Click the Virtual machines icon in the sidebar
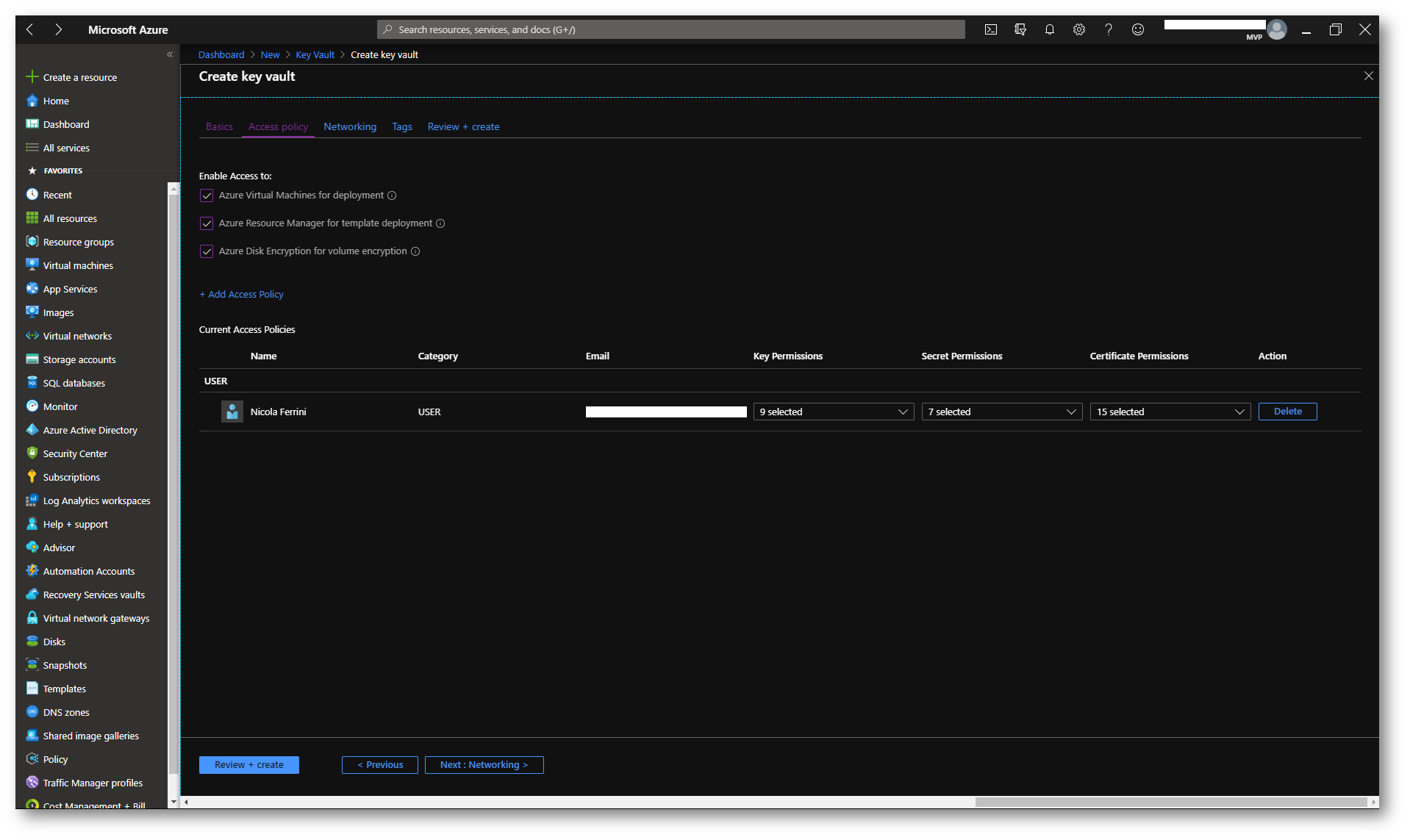The height and width of the screenshot is (840, 1410). pos(32,265)
